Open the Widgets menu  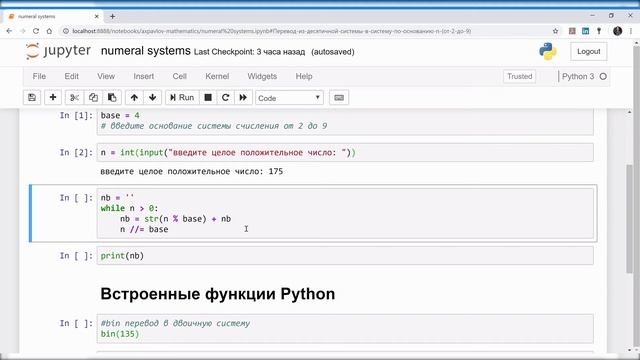click(x=262, y=76)
